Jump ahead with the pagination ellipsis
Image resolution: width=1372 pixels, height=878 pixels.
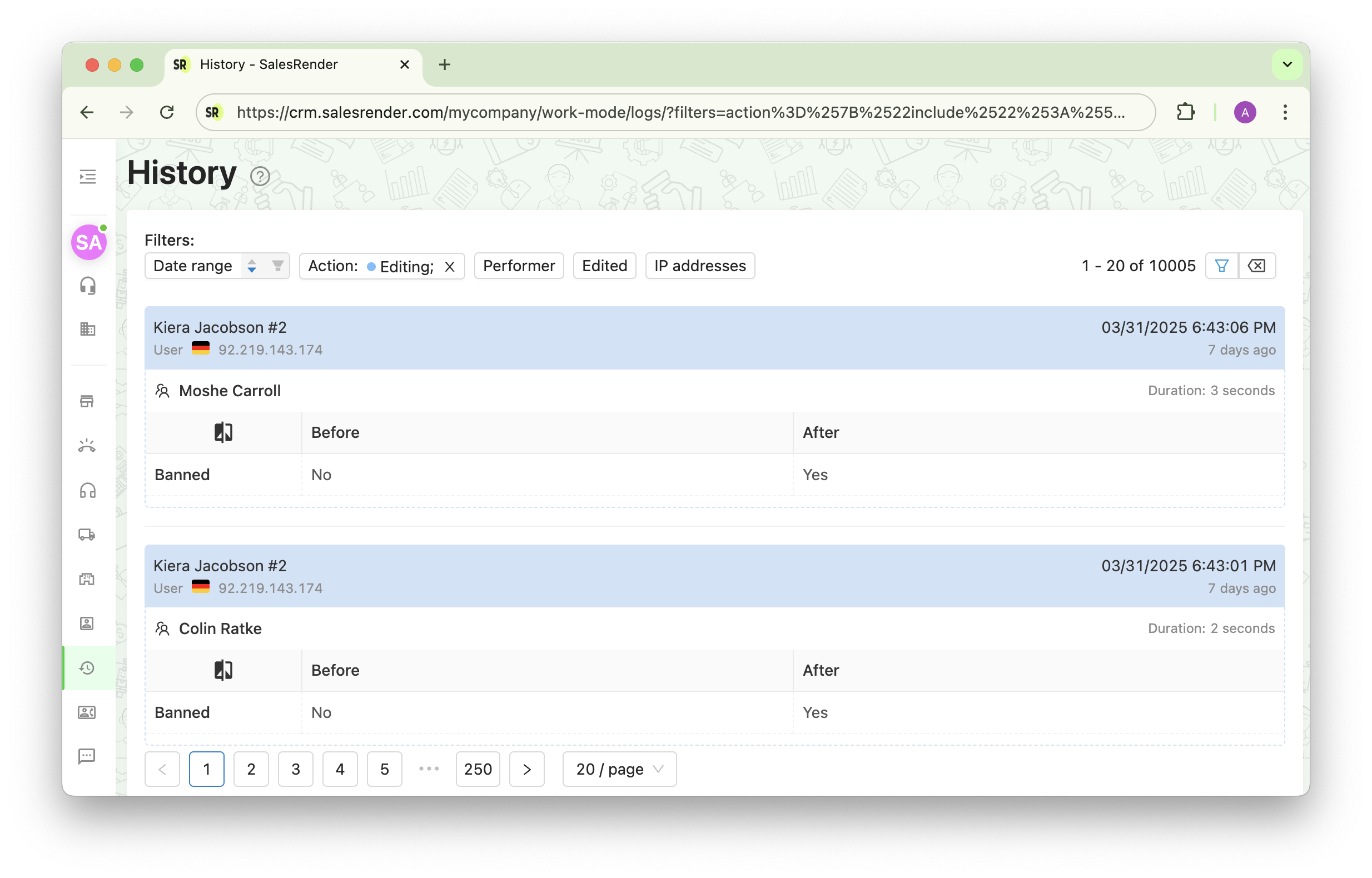coord(429,769)
